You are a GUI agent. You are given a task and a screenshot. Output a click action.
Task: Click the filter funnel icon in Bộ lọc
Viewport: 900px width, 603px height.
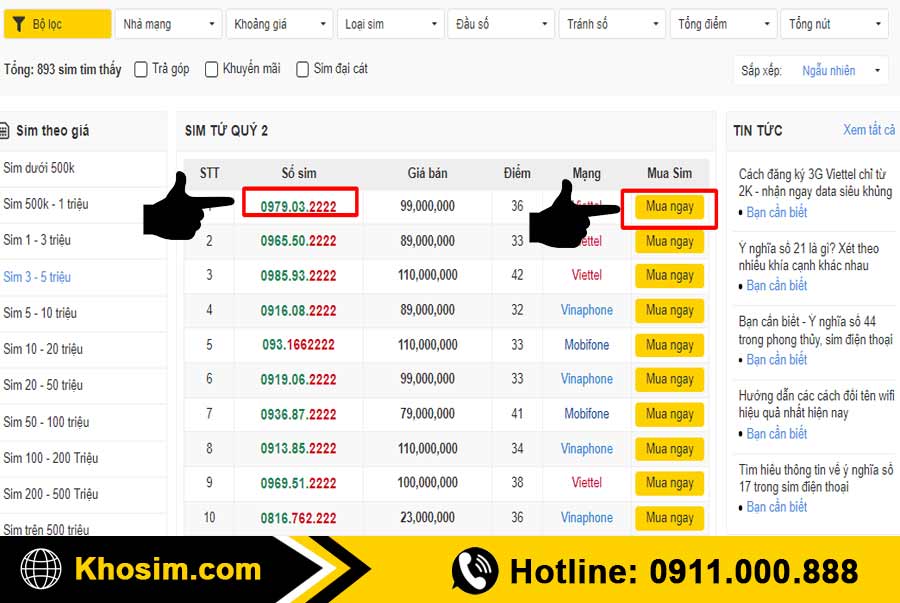pyautogui.click(x=19, y=24)
